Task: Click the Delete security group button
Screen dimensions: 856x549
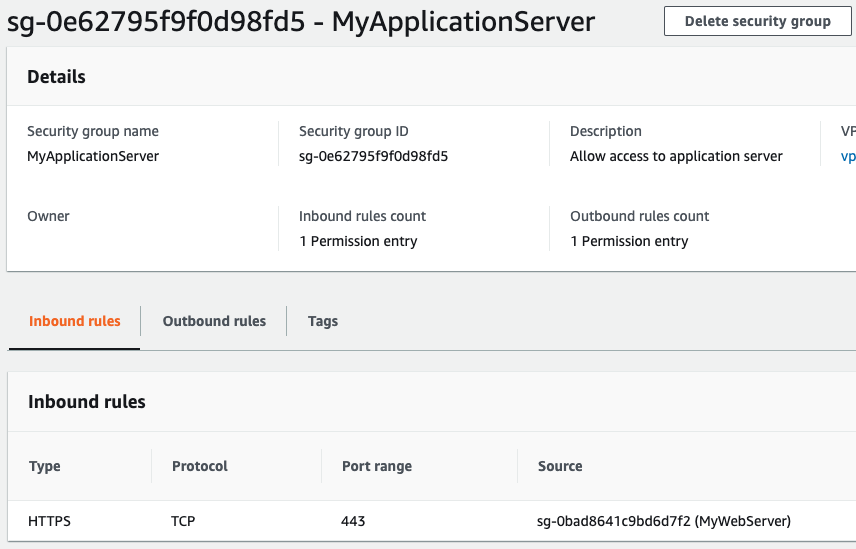Action: pos(757,21)
